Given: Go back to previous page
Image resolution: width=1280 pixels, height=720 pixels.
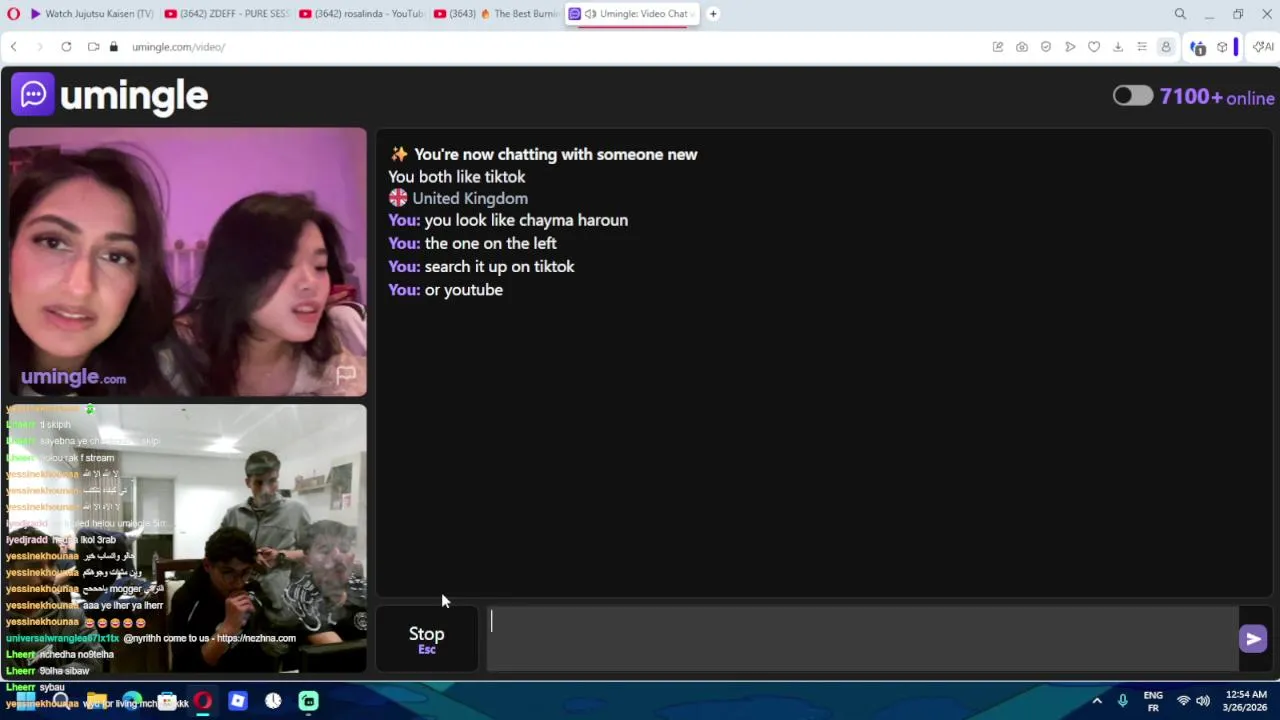Looking at the screenshot, I should [x=14, y=47].
